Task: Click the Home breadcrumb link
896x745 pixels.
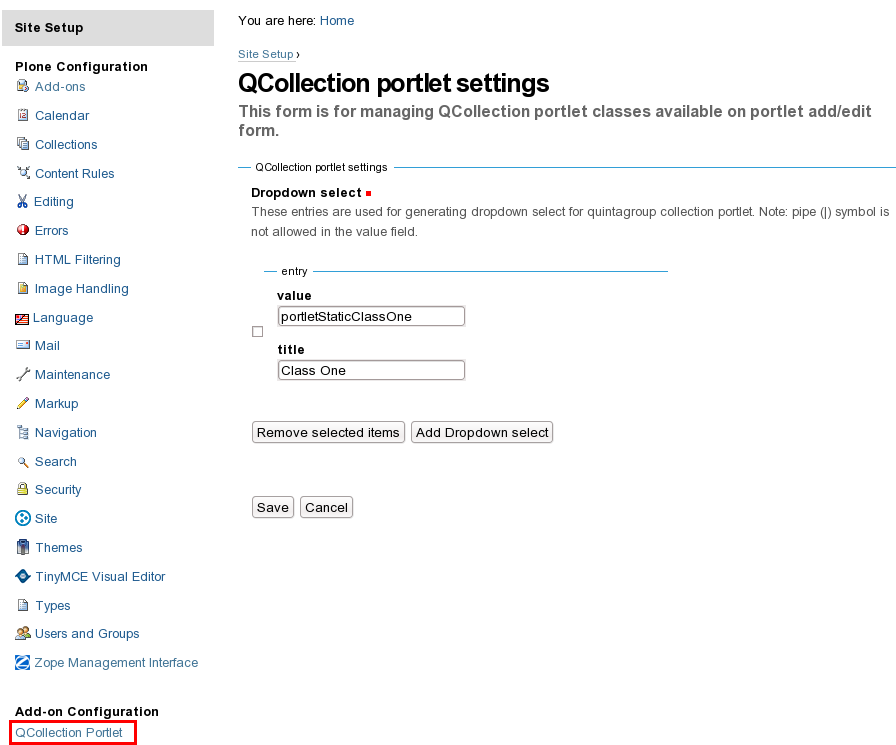Action: click(337, 21)
